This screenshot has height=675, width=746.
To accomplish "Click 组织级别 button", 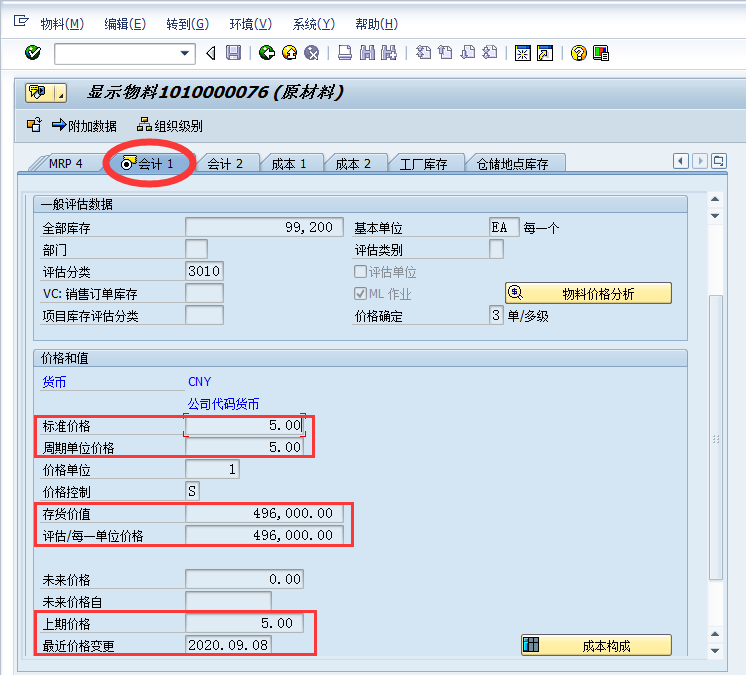I will [169, 126].
